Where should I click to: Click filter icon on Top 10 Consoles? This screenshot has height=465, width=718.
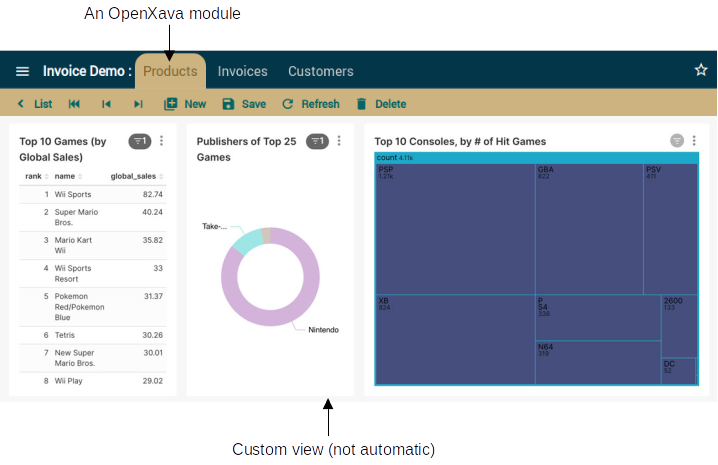click(677, 141)
